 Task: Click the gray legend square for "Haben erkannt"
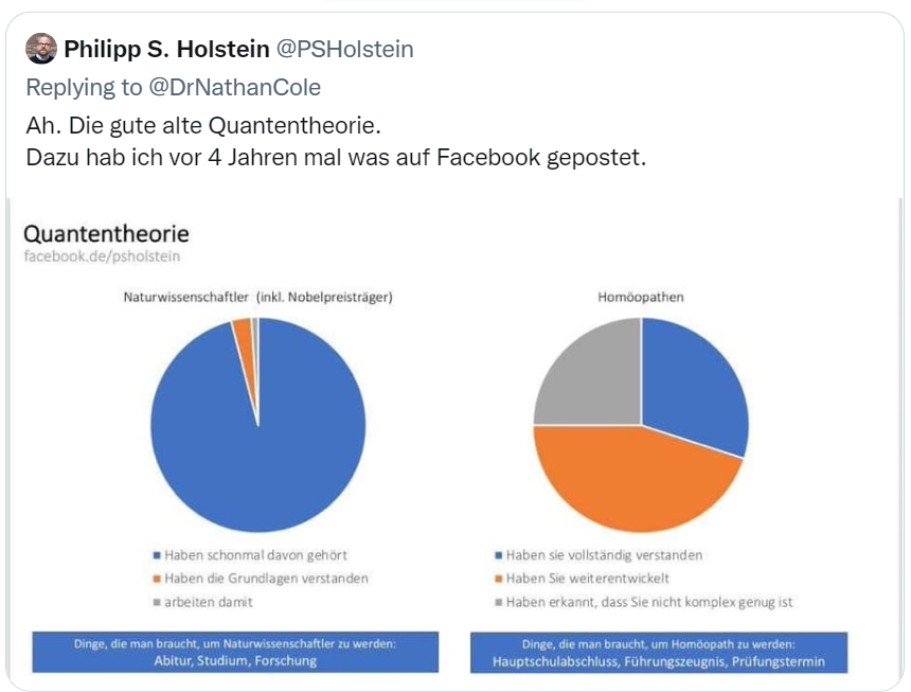pos(498,602)
